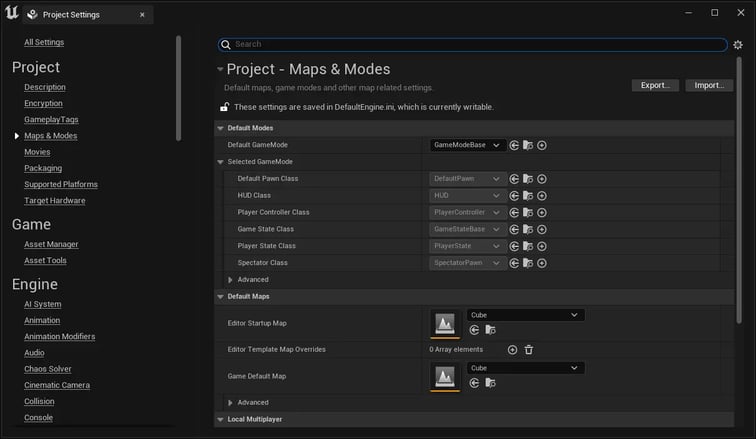Use selected asset arrow for Default Pawn Class
756x439 pixels.
[514, 179]
